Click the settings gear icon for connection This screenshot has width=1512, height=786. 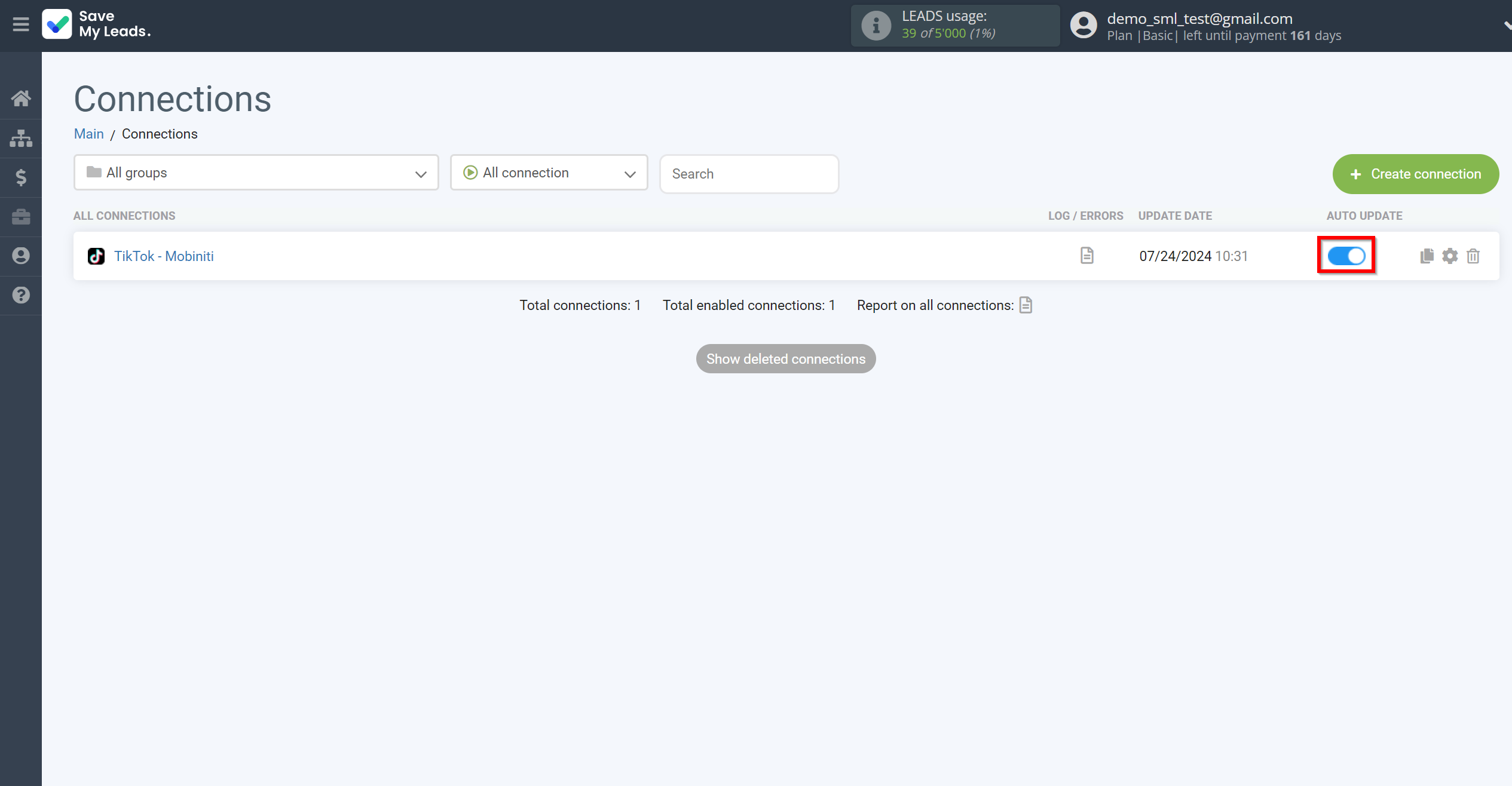click(1450, 256)
